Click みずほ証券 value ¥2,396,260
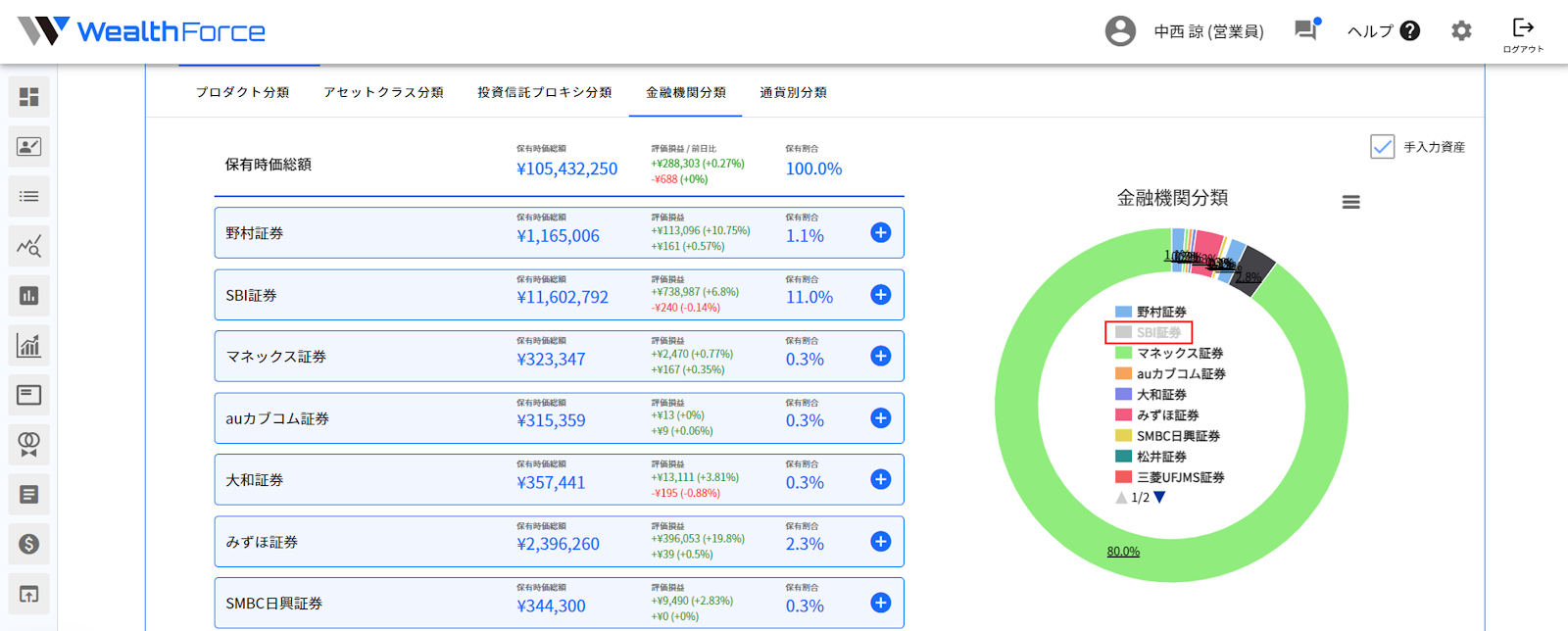 (558, 544)
